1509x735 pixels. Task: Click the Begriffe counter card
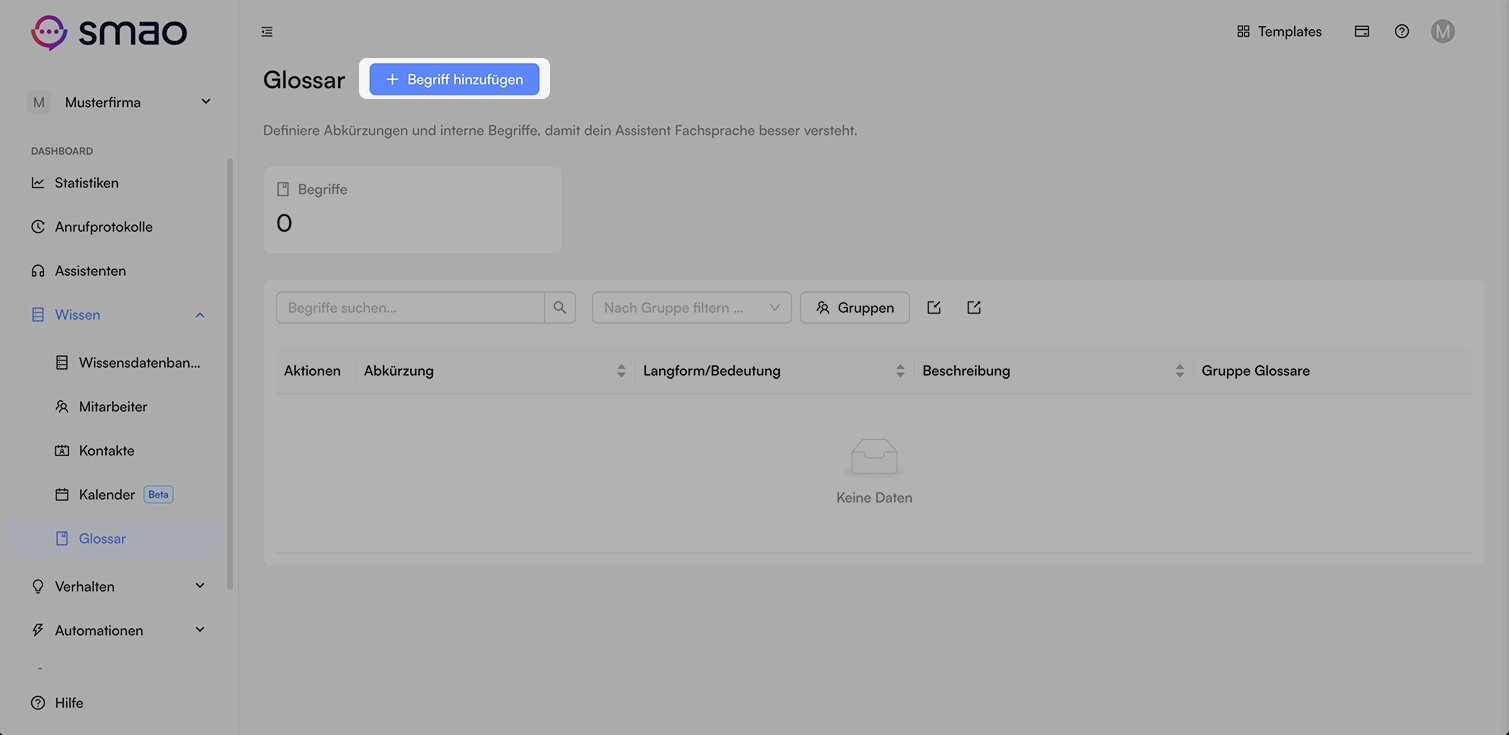click(x=413, y=210)
